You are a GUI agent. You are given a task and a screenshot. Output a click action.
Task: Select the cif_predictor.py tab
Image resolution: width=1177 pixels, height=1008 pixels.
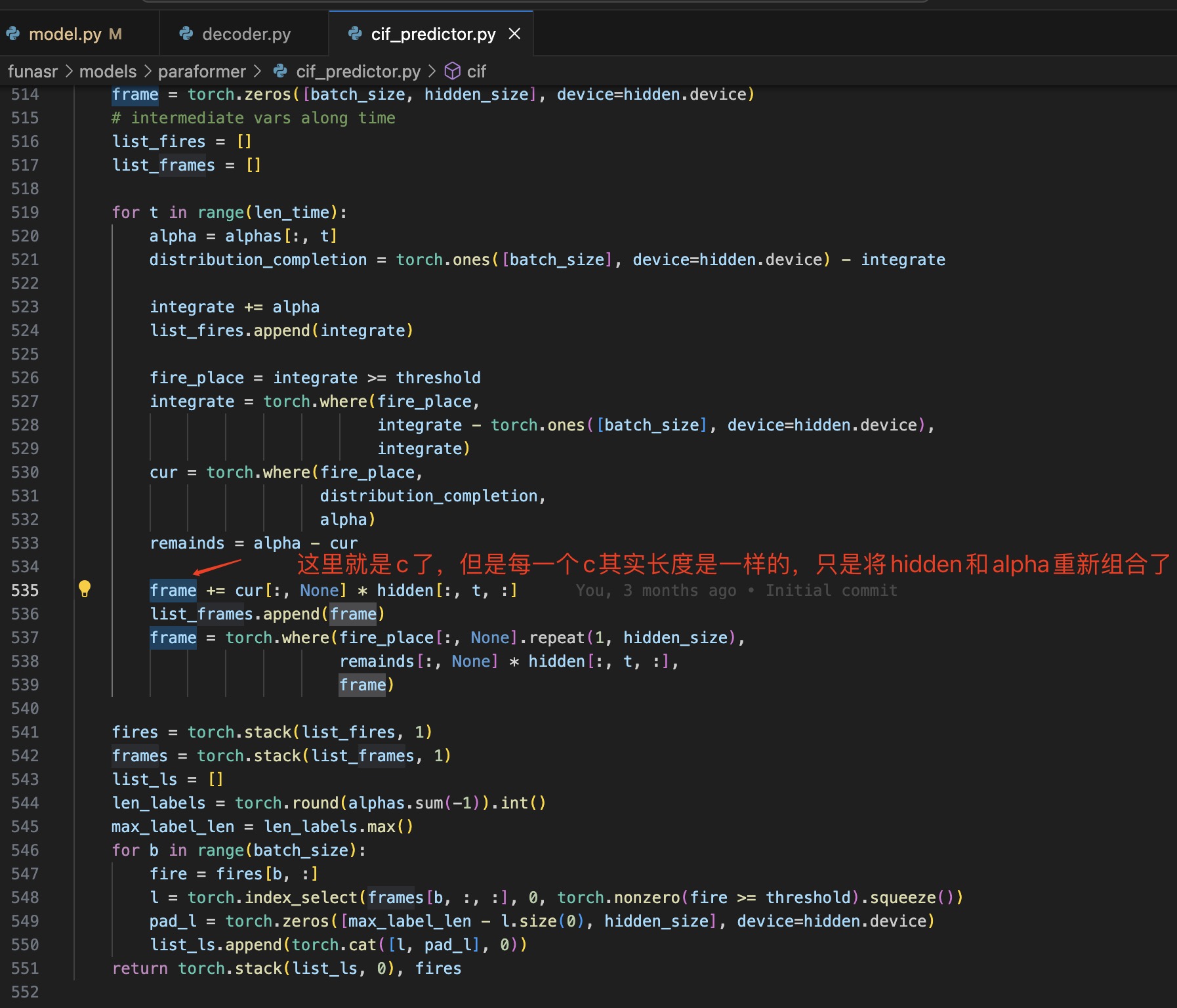click(433, 34)
